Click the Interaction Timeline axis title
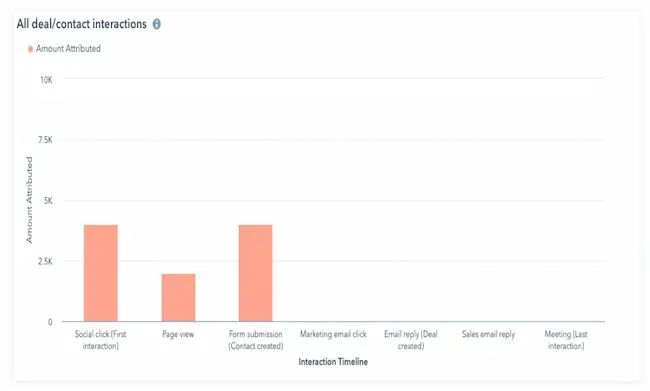 [333, 362]
